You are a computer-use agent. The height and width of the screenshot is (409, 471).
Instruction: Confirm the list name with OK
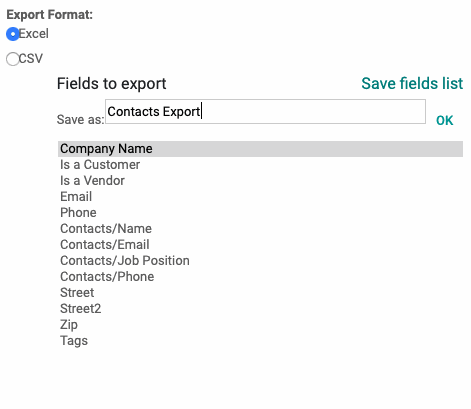point(444,120)
